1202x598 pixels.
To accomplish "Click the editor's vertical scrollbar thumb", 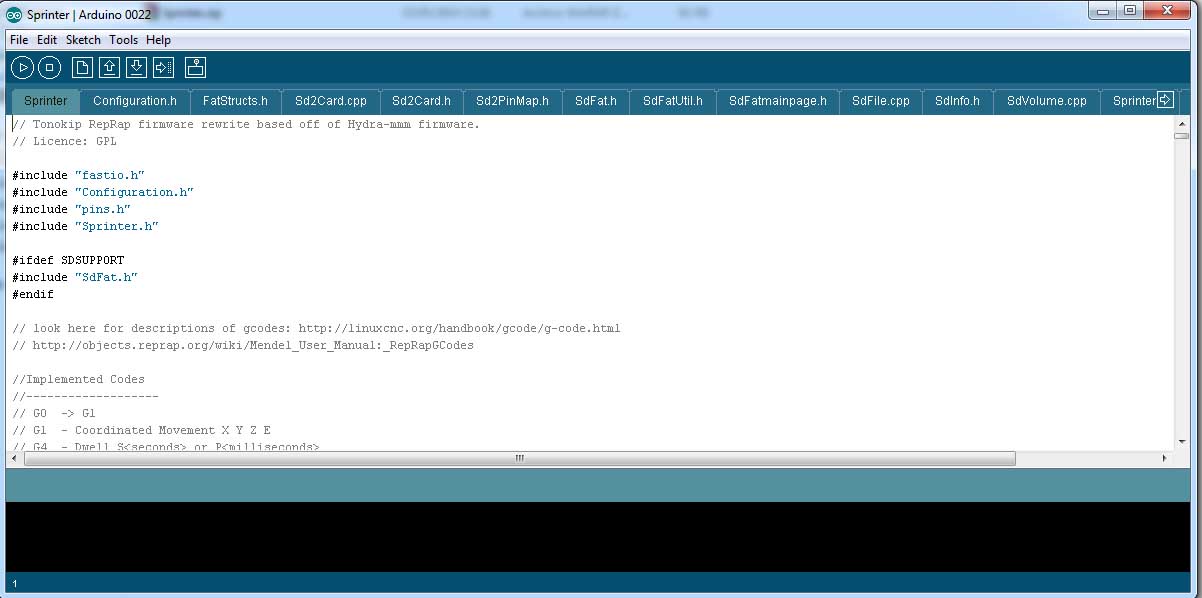I will 1181,136.
